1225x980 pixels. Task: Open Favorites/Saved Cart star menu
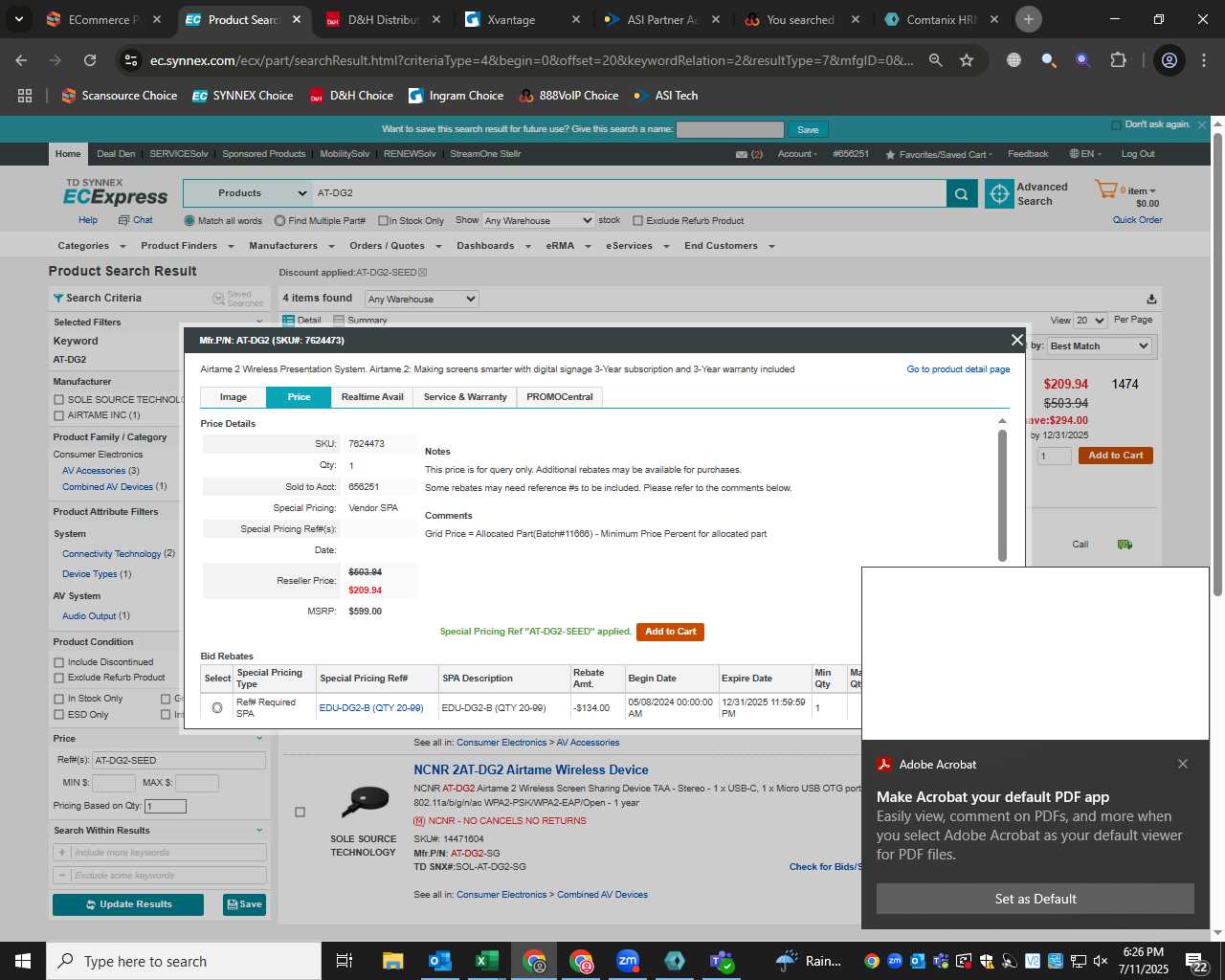[x=938, y=154]
